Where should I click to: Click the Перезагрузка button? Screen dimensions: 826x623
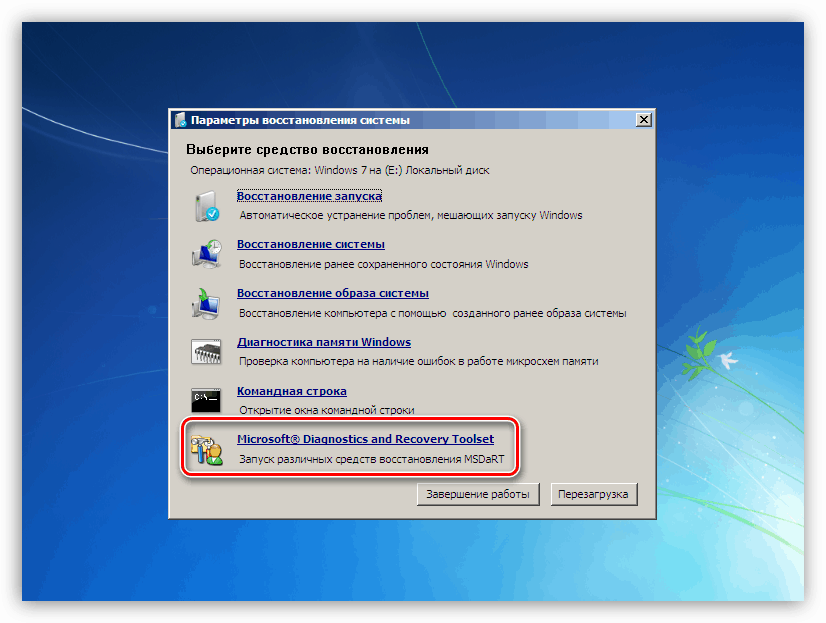[x=594, y=495]
